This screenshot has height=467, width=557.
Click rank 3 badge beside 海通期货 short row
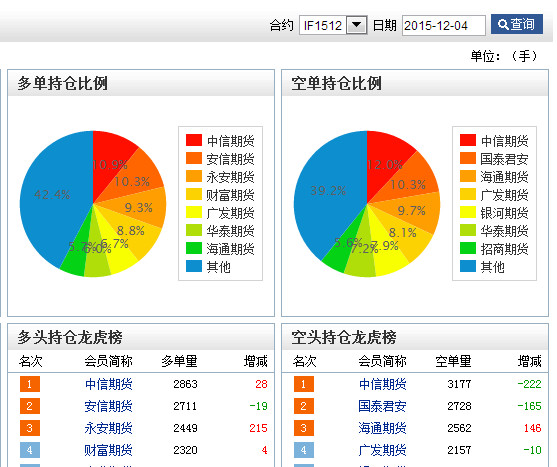pyautogui.click(x=304, y=428)
